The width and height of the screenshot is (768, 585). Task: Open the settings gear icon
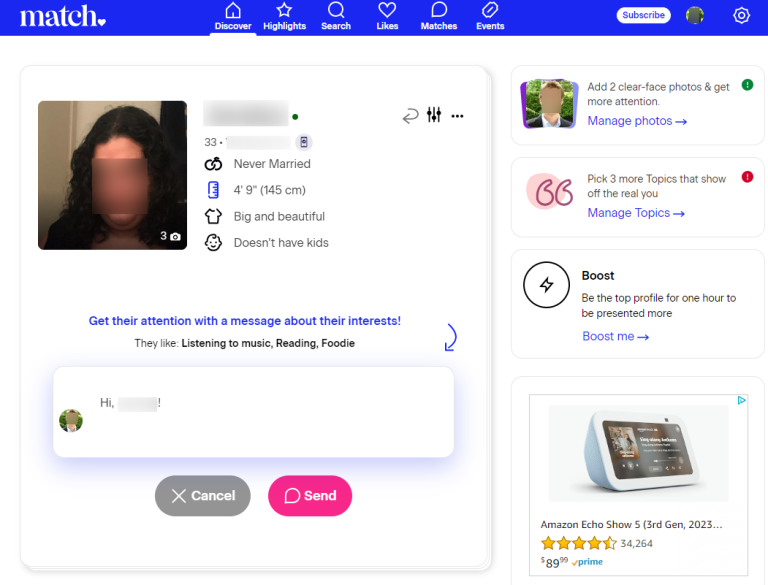coord(741,15)
